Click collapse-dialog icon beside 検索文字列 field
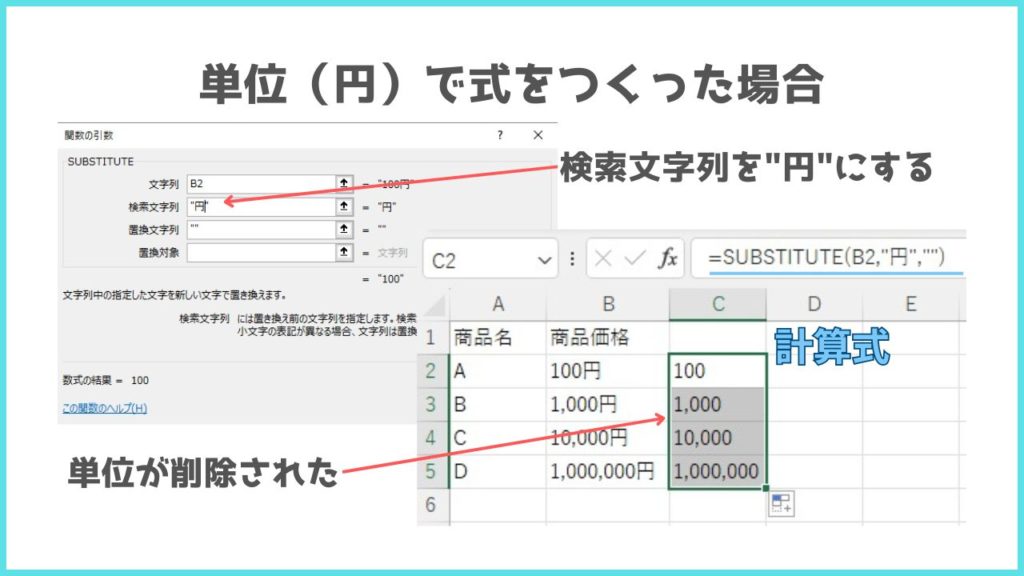This screenshot has height=576, width=1024. [345, 206]
